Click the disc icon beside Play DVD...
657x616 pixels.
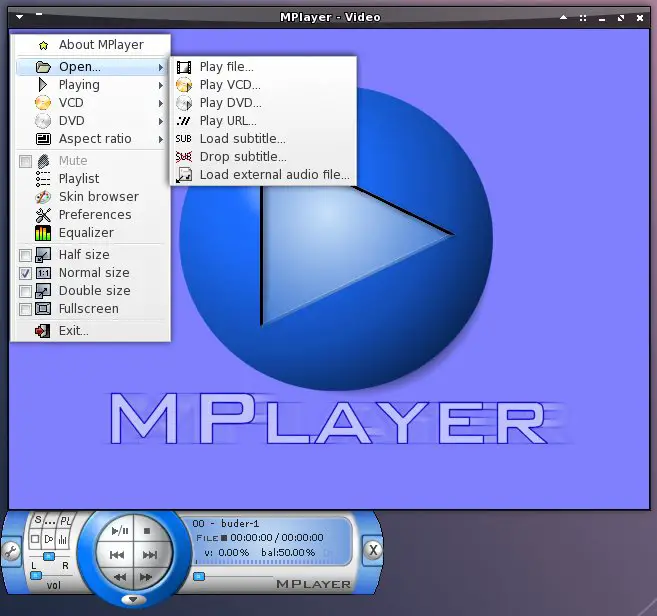click(184, 103)
